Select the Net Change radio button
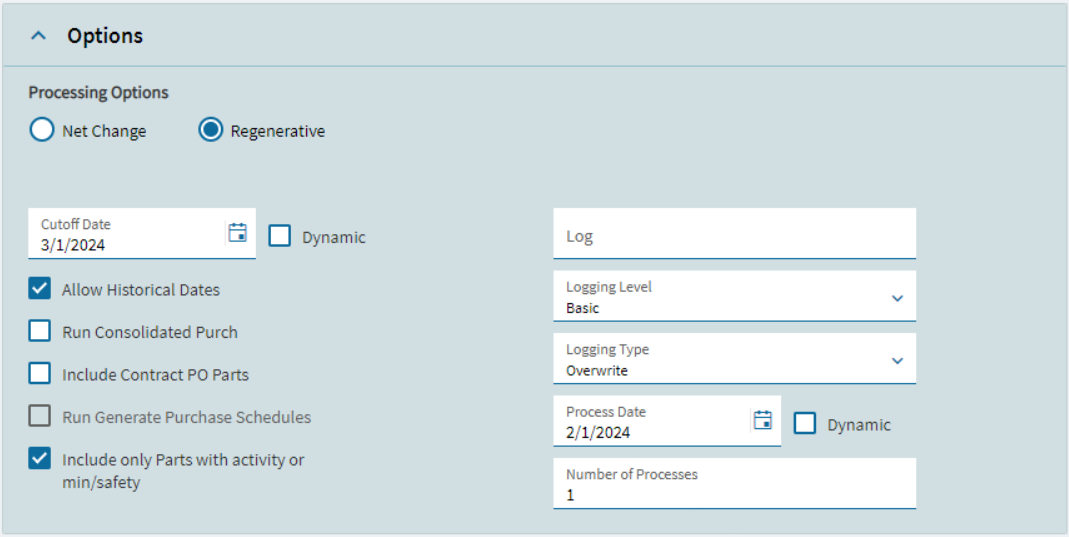This screenshot has height=537, width=1069. pos(41,131)
